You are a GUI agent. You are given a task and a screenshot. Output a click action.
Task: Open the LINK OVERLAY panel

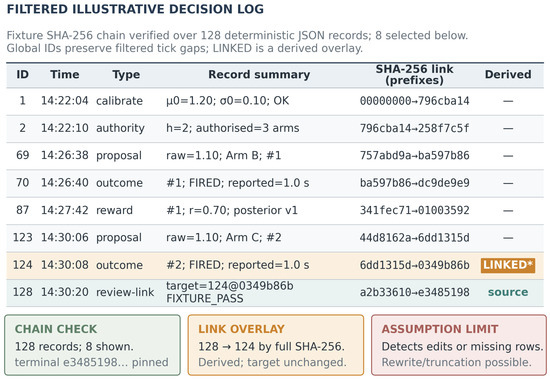pos(276,345)
